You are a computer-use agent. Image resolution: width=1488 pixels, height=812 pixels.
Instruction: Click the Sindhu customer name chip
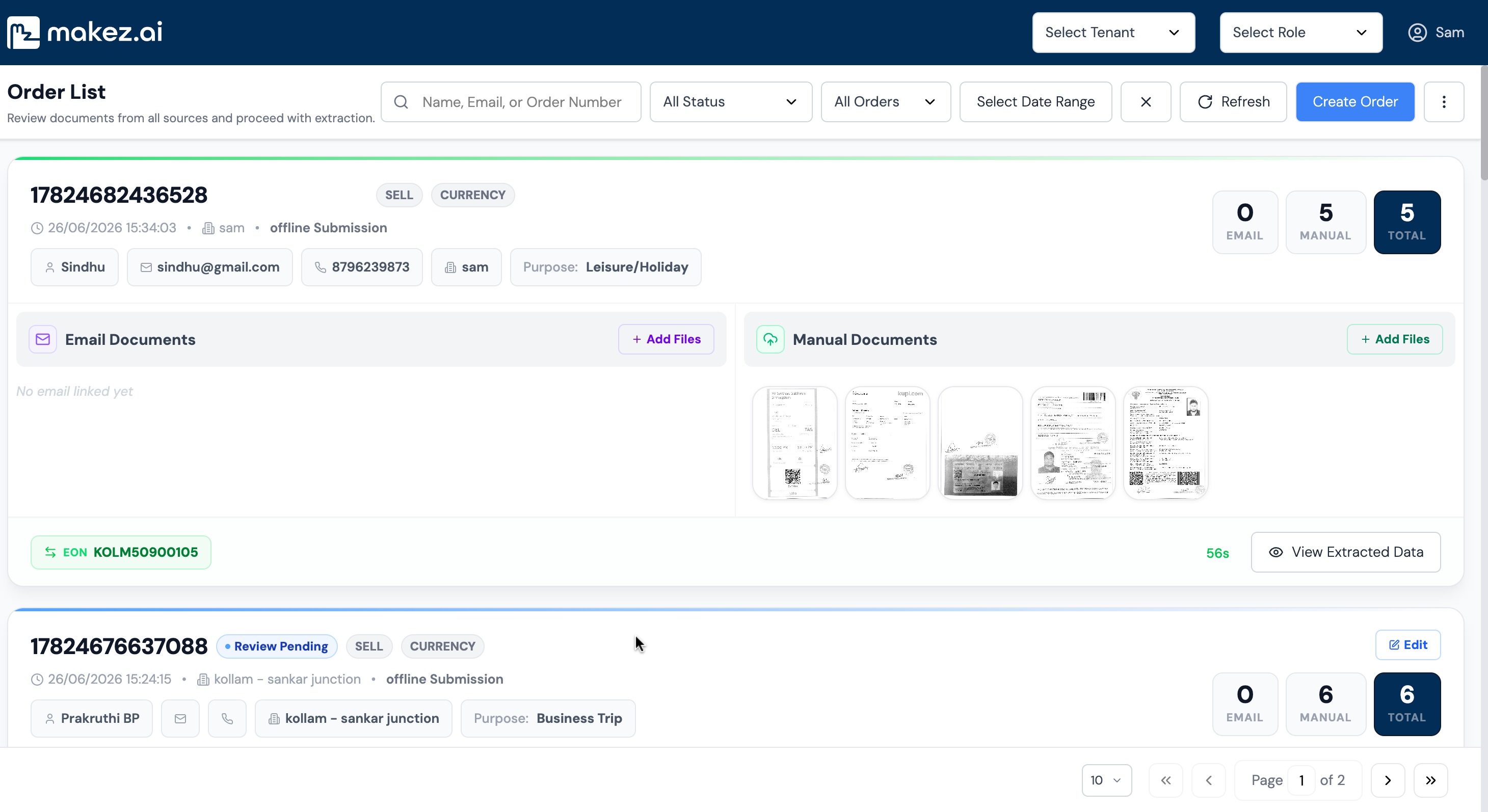(74, 267)
